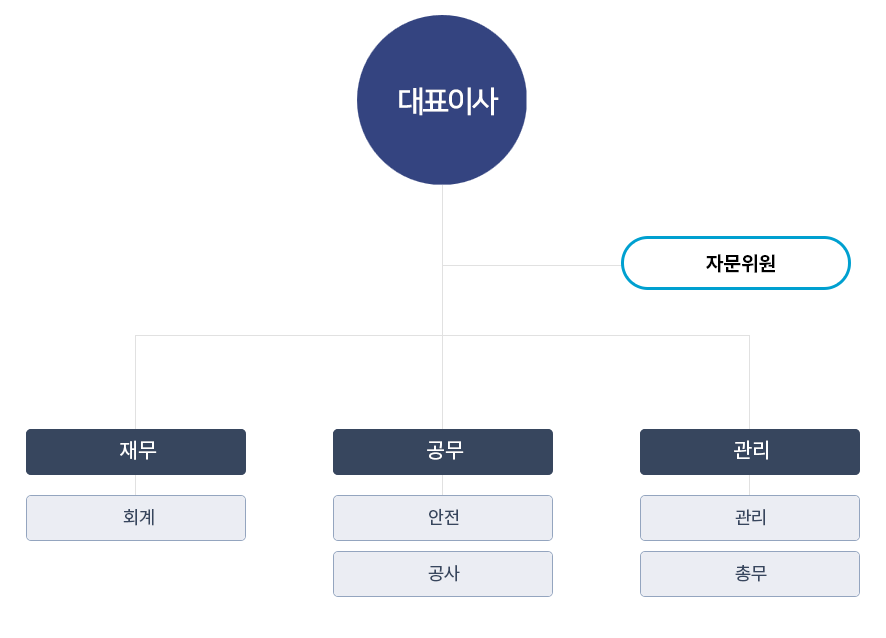Click the 대표이사 circle node

coord(442,100)
